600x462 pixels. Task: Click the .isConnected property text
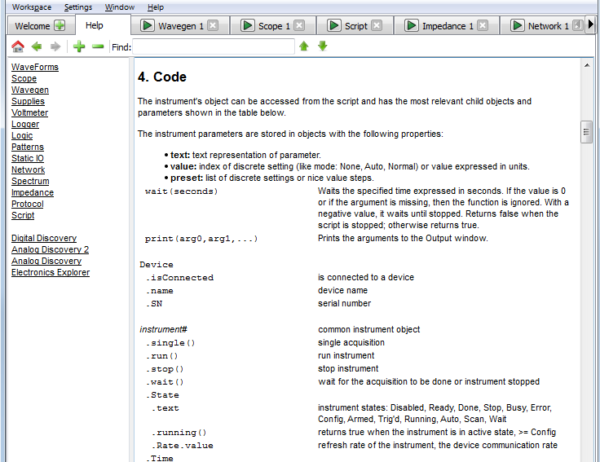(x=179, y=278)
